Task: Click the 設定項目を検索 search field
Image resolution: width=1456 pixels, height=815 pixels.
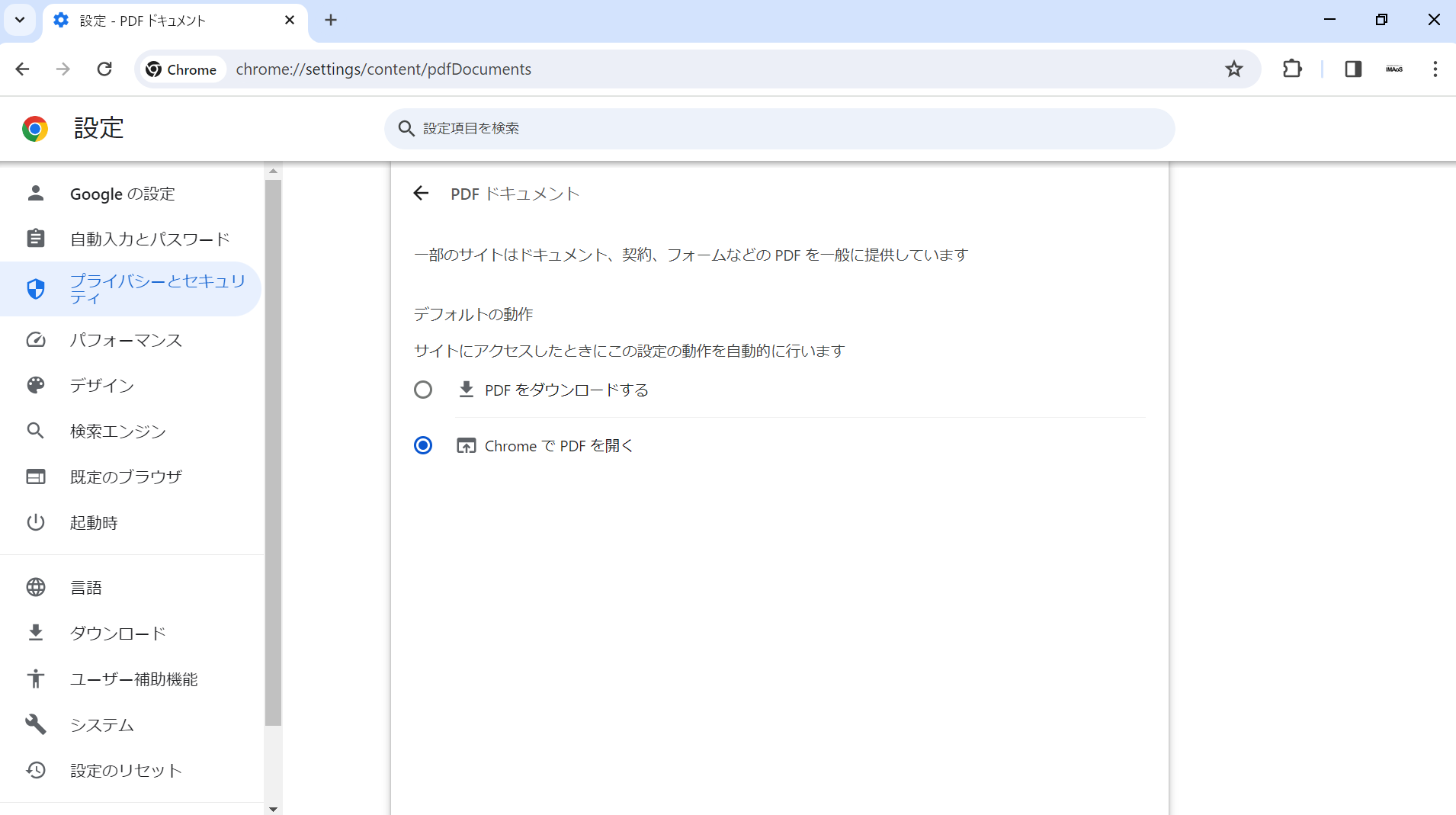Action: tap(778, 128)
